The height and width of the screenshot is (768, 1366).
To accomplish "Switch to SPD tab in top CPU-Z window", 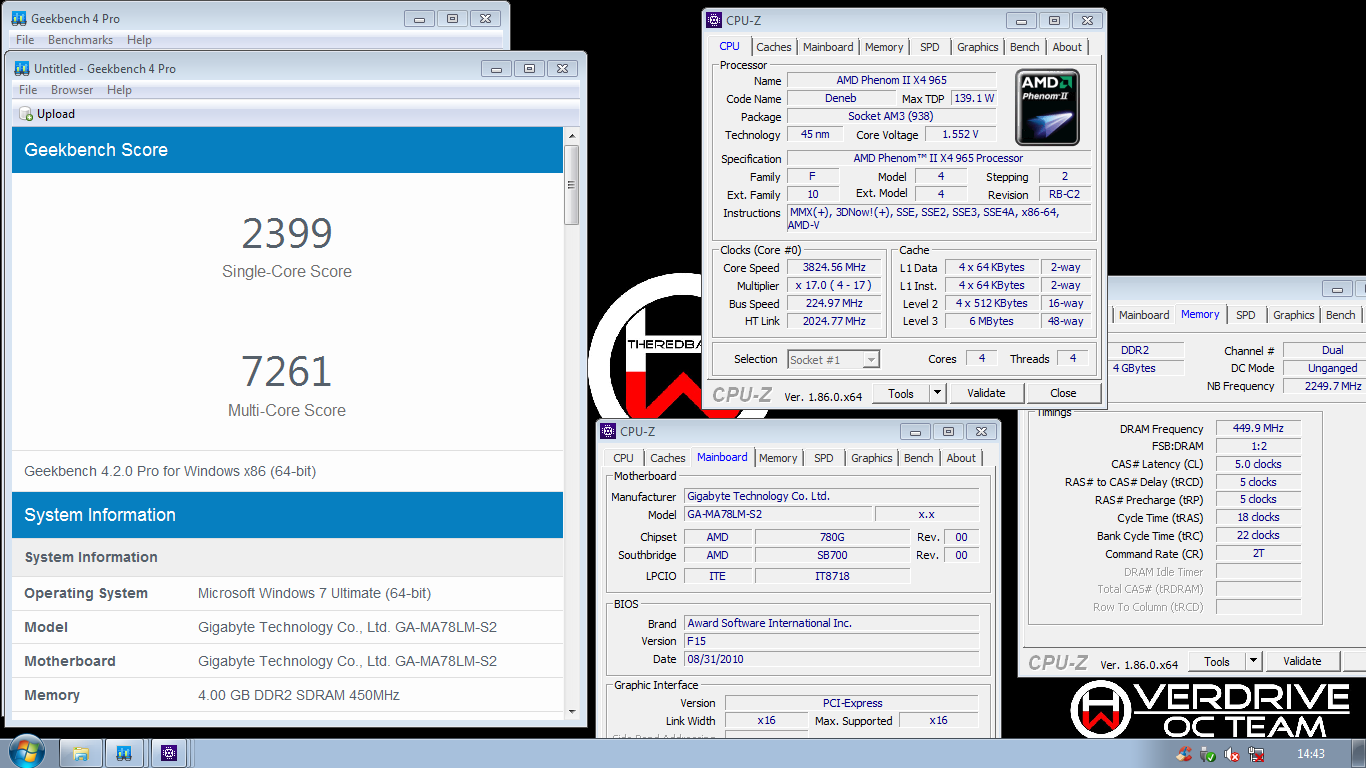I will point(930,47).
